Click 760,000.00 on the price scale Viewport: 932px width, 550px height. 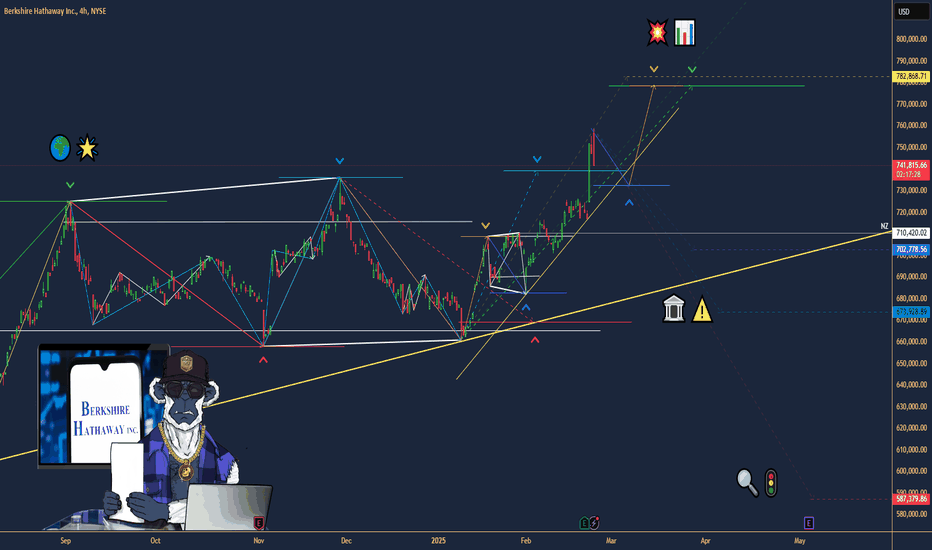tap(911, 125)
